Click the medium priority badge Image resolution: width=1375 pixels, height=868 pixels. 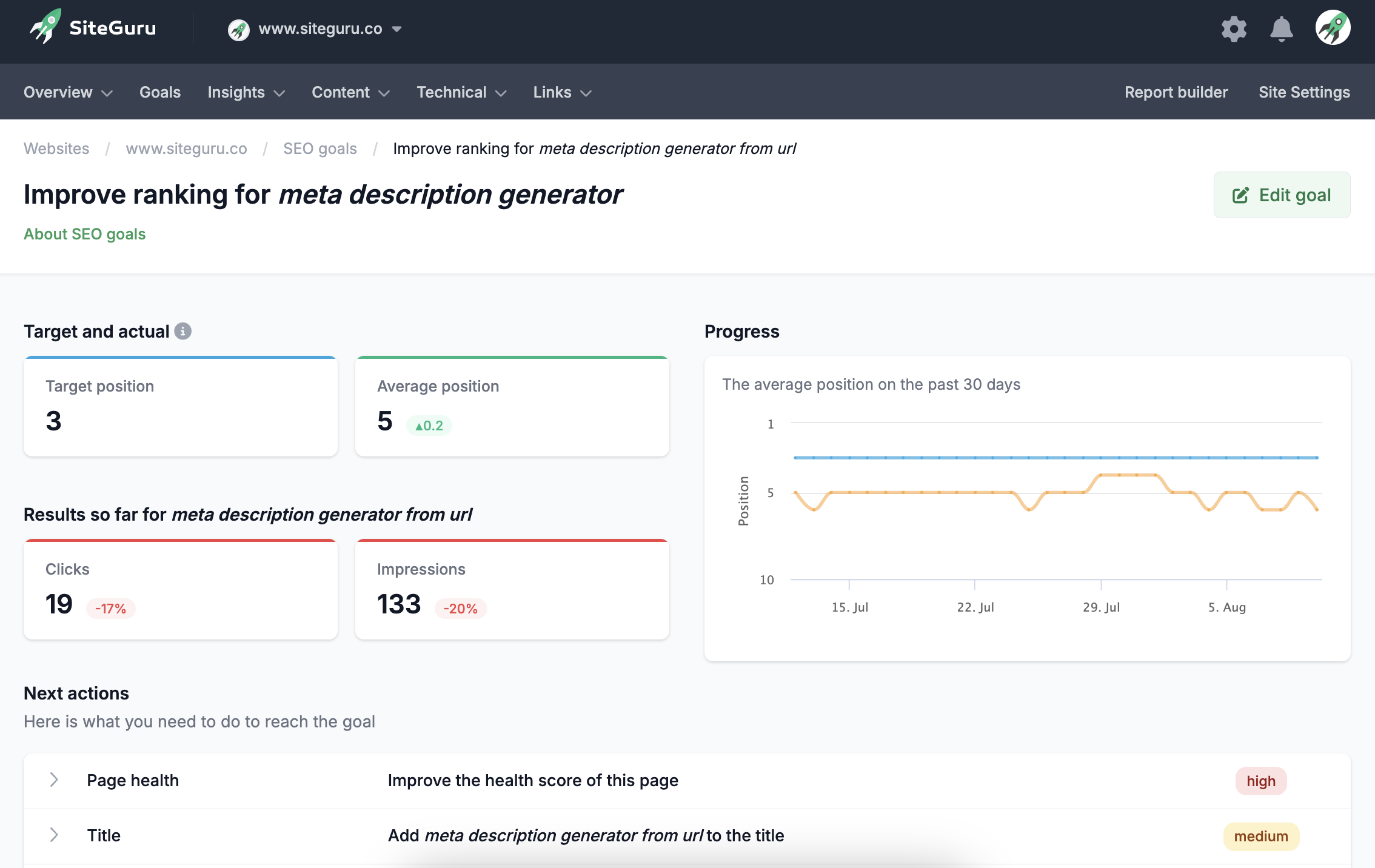tap(1261, 836)
